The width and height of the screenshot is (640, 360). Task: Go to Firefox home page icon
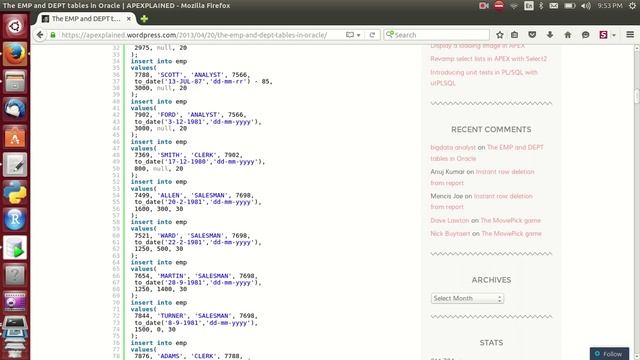click(568, 35)
